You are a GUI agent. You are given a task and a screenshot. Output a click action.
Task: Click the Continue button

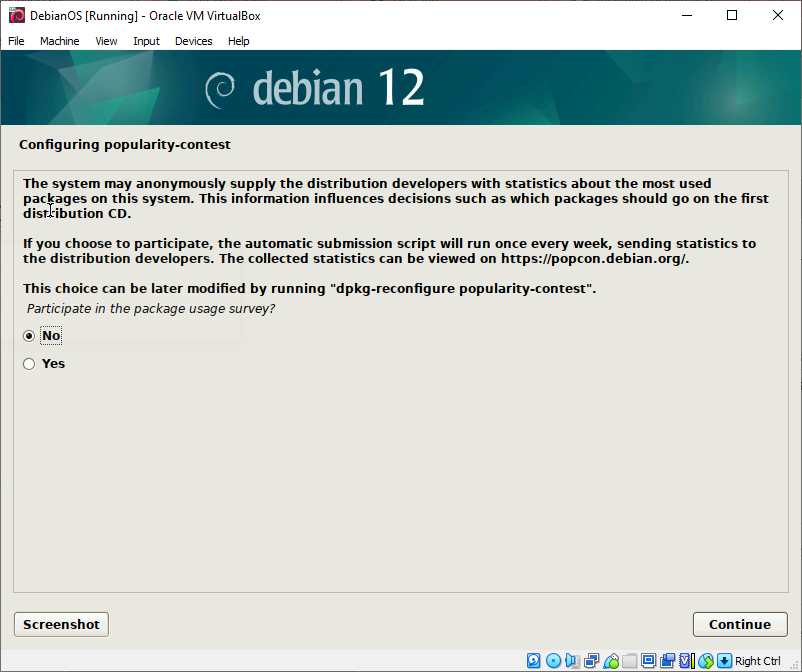tap(740, 624)
